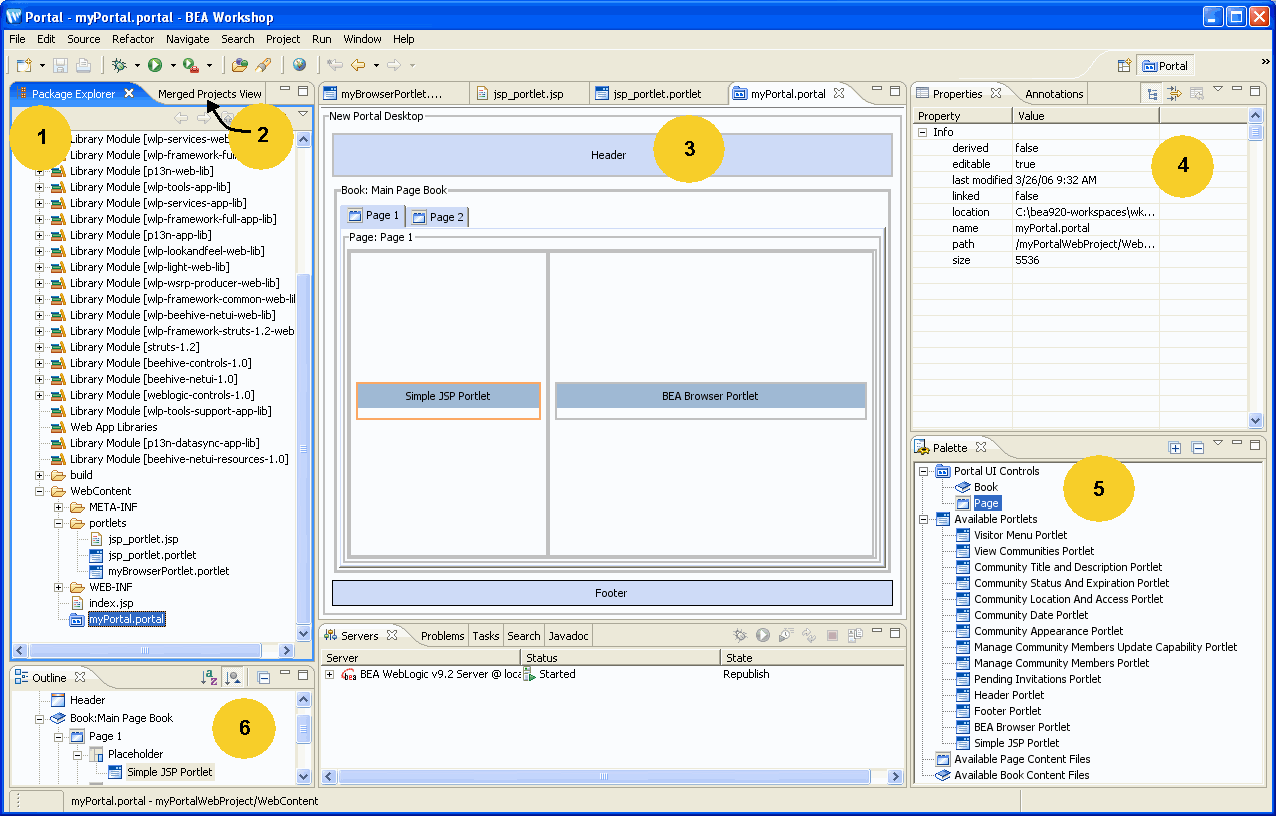This screenshot has height=816, width=1276.
Task: Click the green Run toolbar icon
Action: 155,65
